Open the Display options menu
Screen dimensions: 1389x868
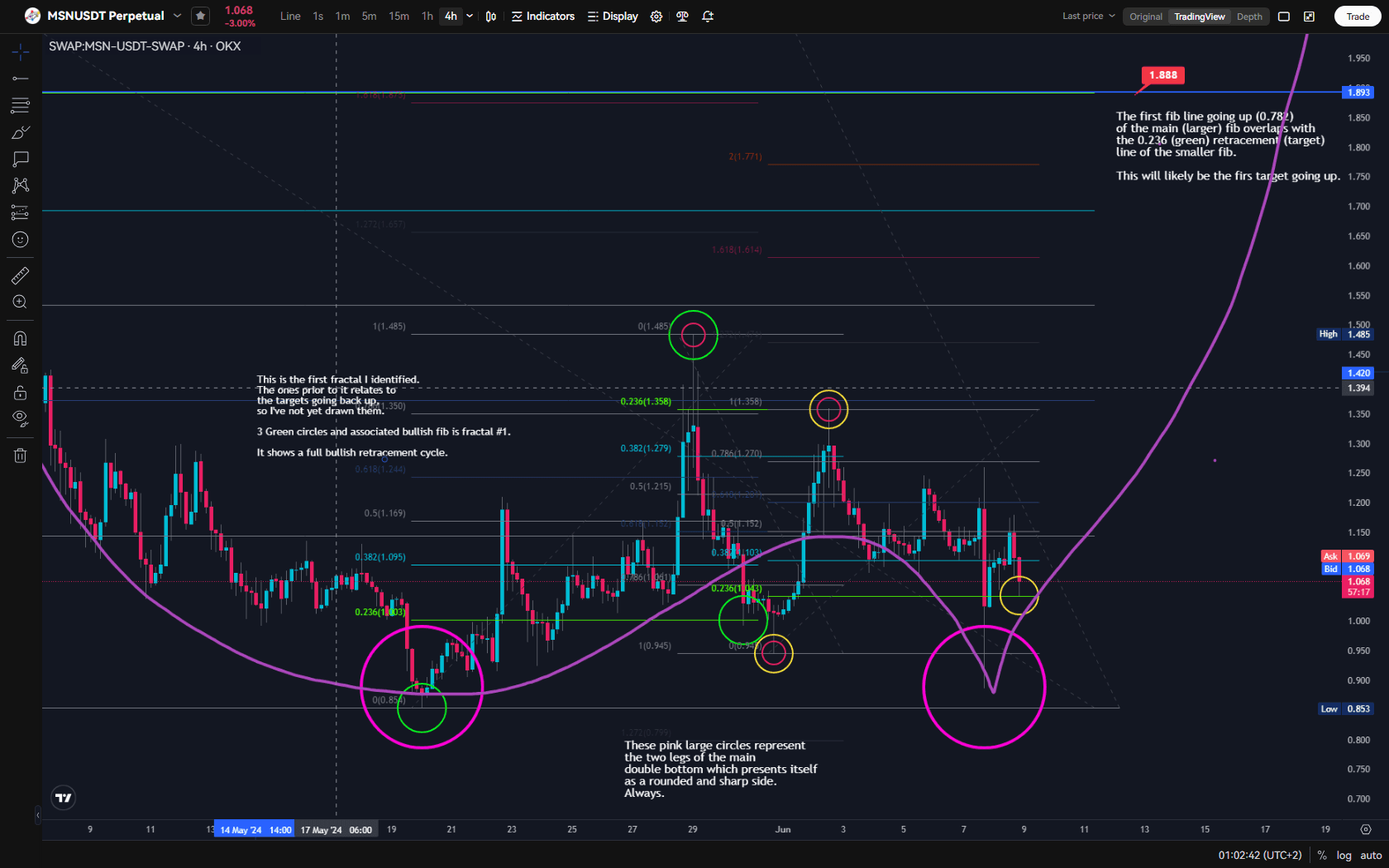click(x=613, y=16)
